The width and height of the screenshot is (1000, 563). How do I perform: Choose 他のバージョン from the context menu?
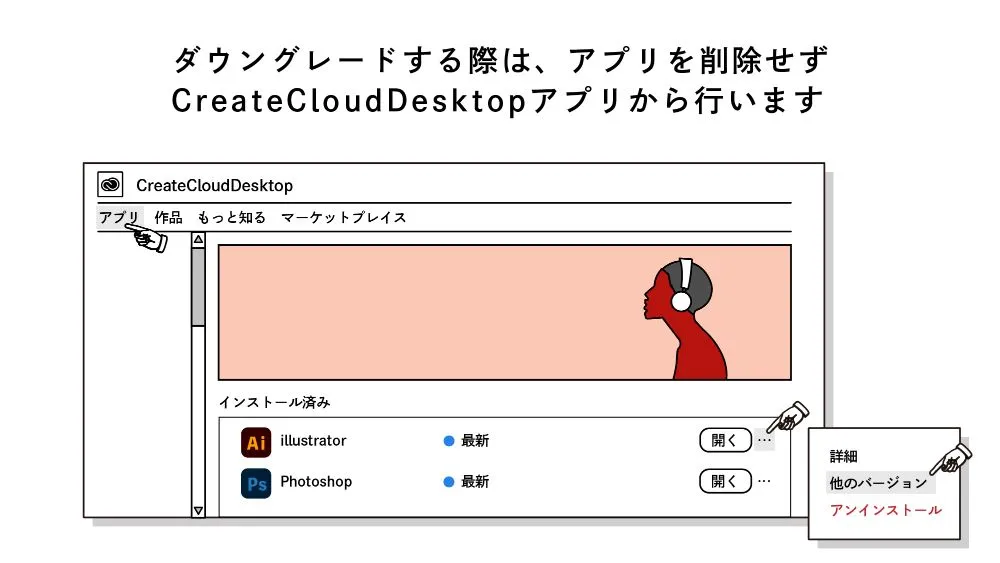[878, 483]
